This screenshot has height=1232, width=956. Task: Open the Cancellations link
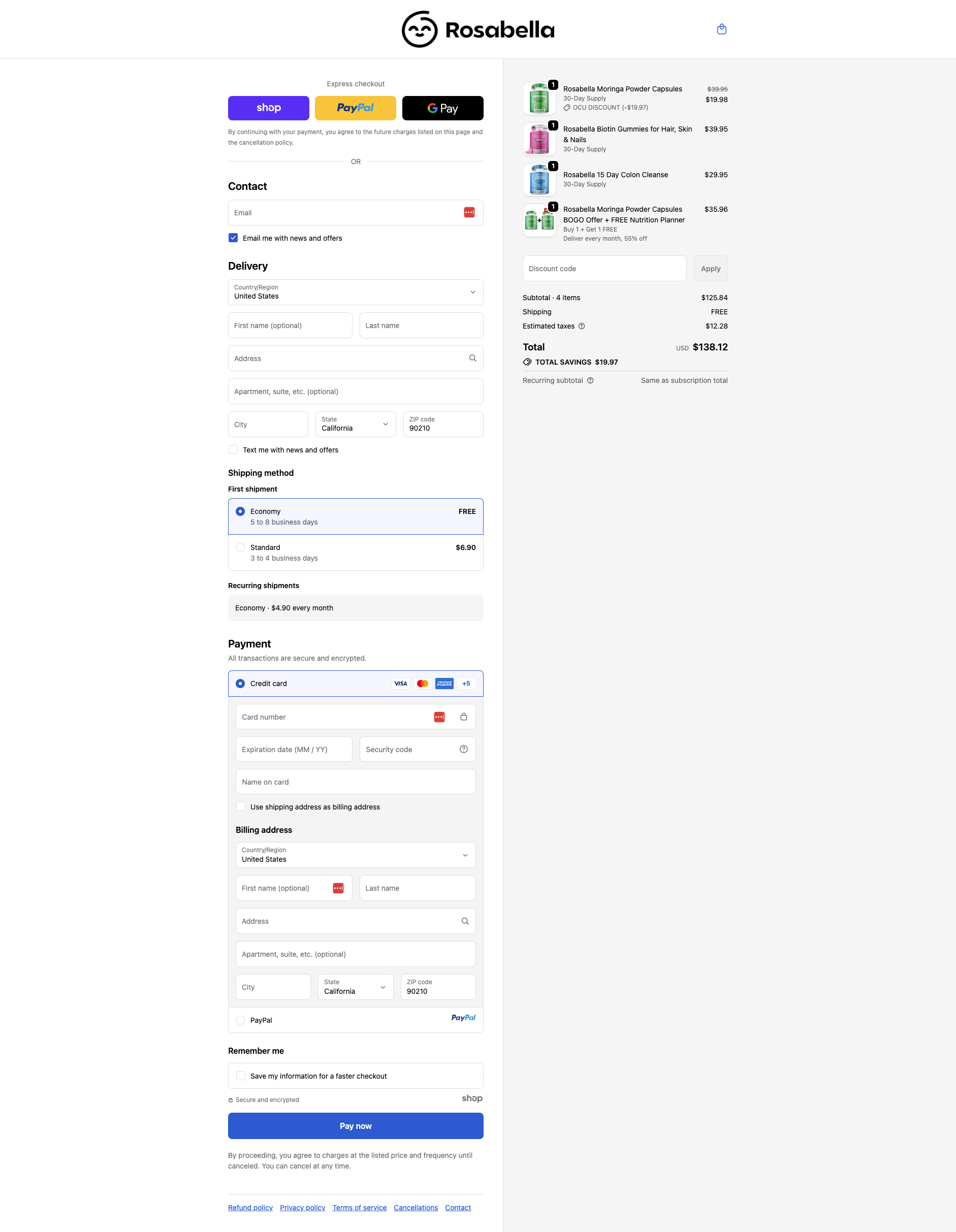[416, 1208]
